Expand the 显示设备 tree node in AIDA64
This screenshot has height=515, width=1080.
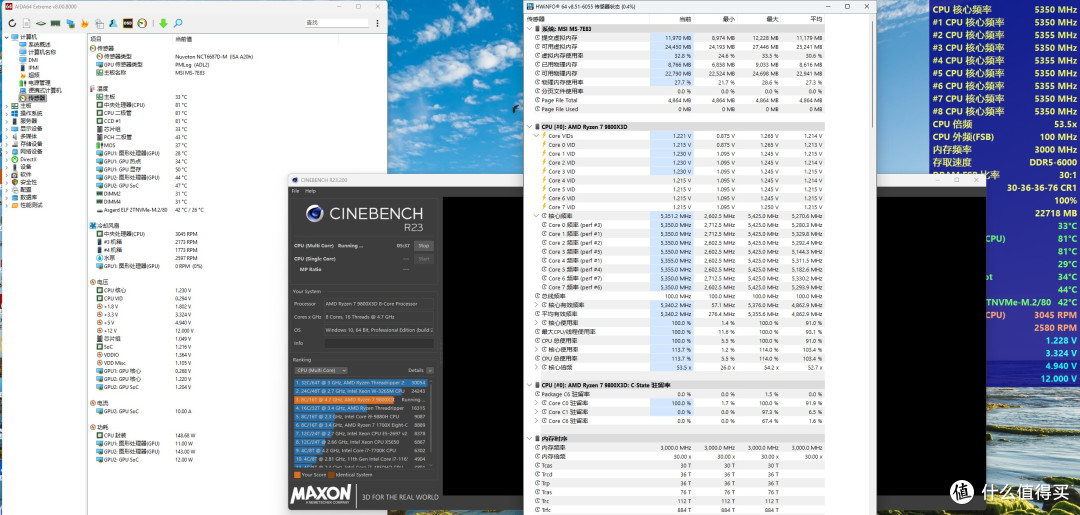(x=6, y=128)
